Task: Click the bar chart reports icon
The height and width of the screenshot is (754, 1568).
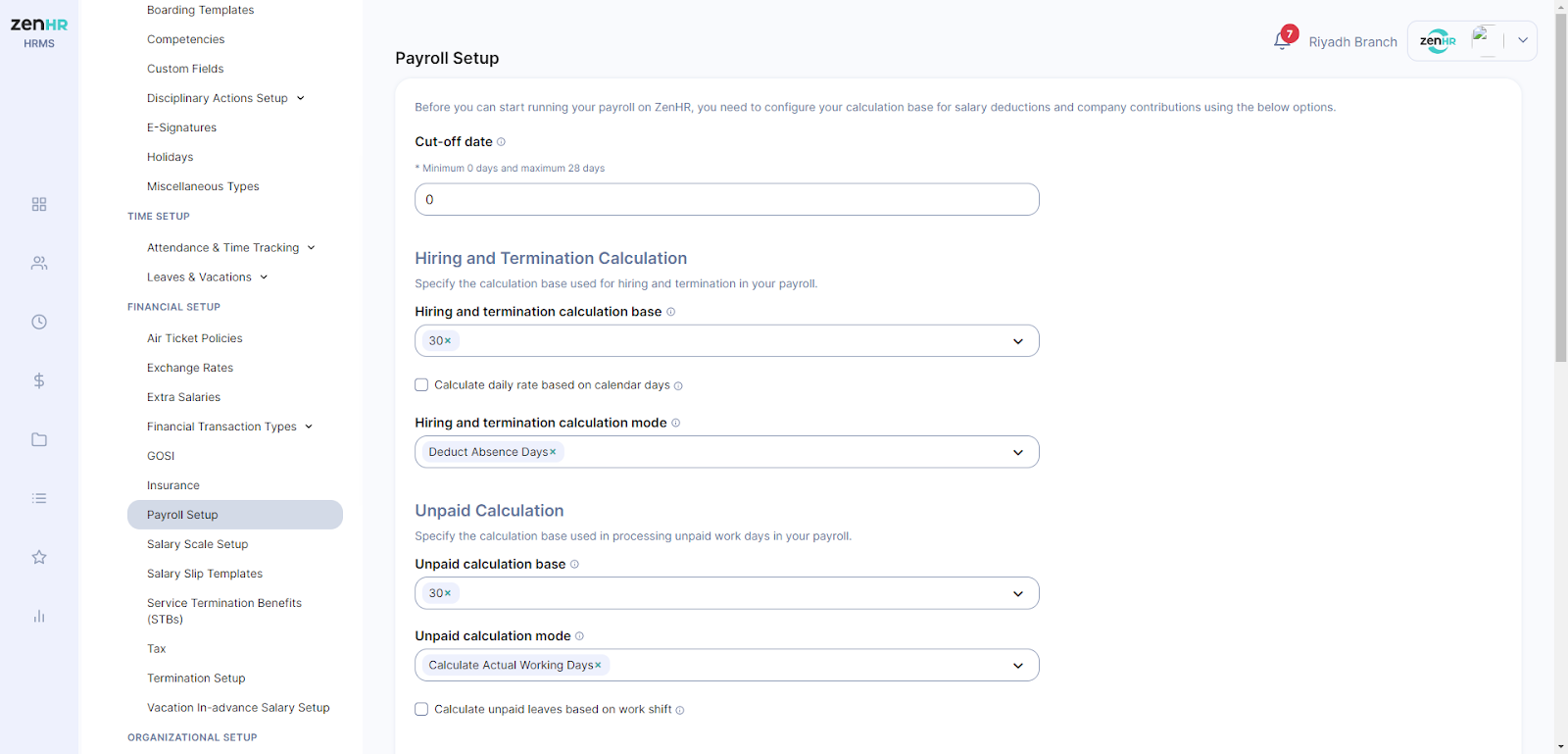Action: pyautogui.click(x=39, y=616)
